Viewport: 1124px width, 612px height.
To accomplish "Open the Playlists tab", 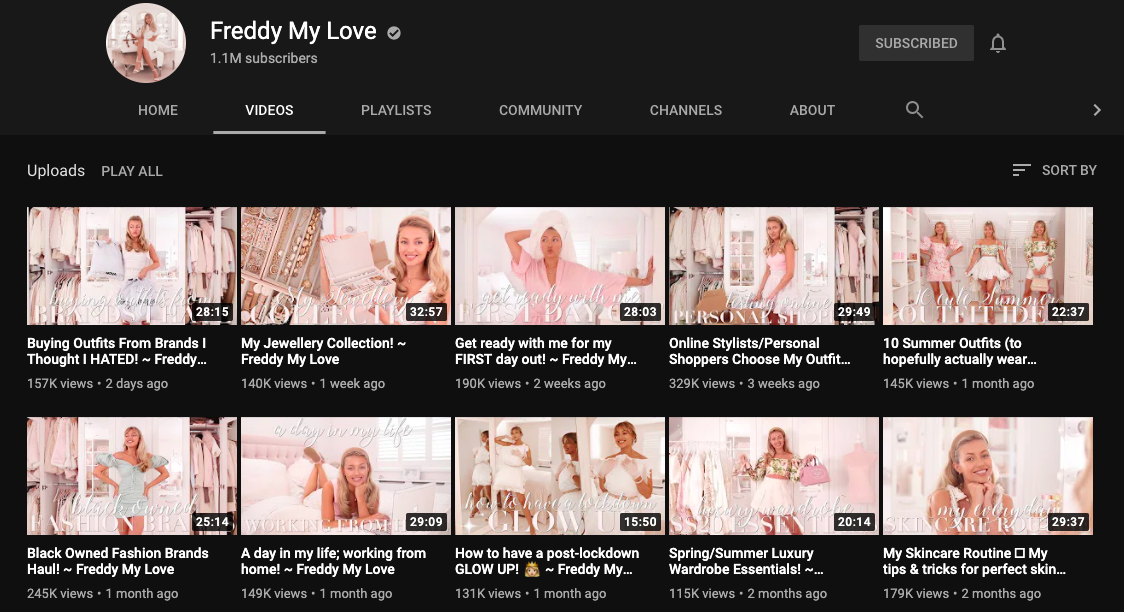I will pos(396,110).
